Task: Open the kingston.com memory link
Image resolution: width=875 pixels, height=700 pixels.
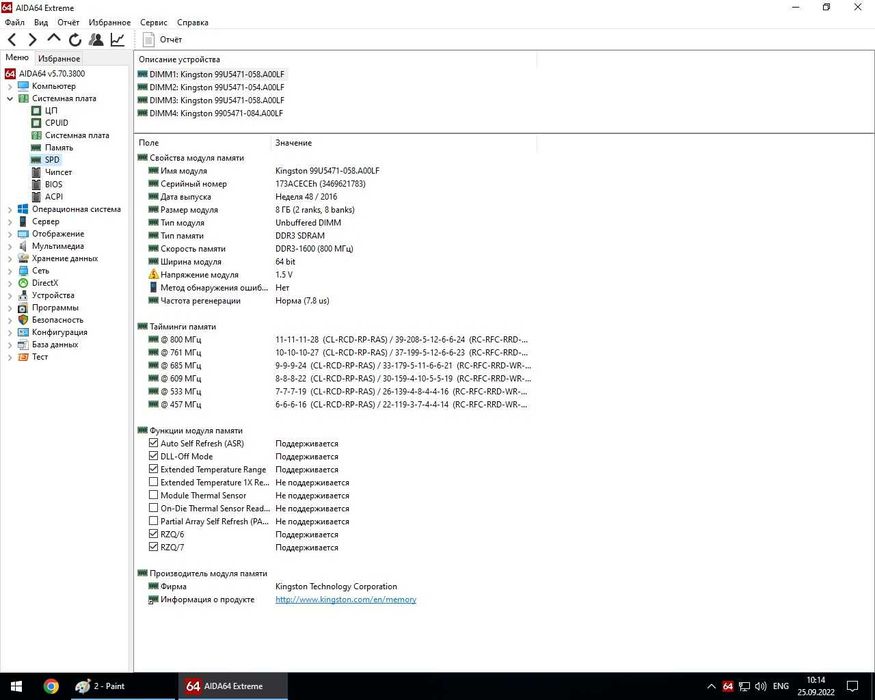Action: [345, 600]
